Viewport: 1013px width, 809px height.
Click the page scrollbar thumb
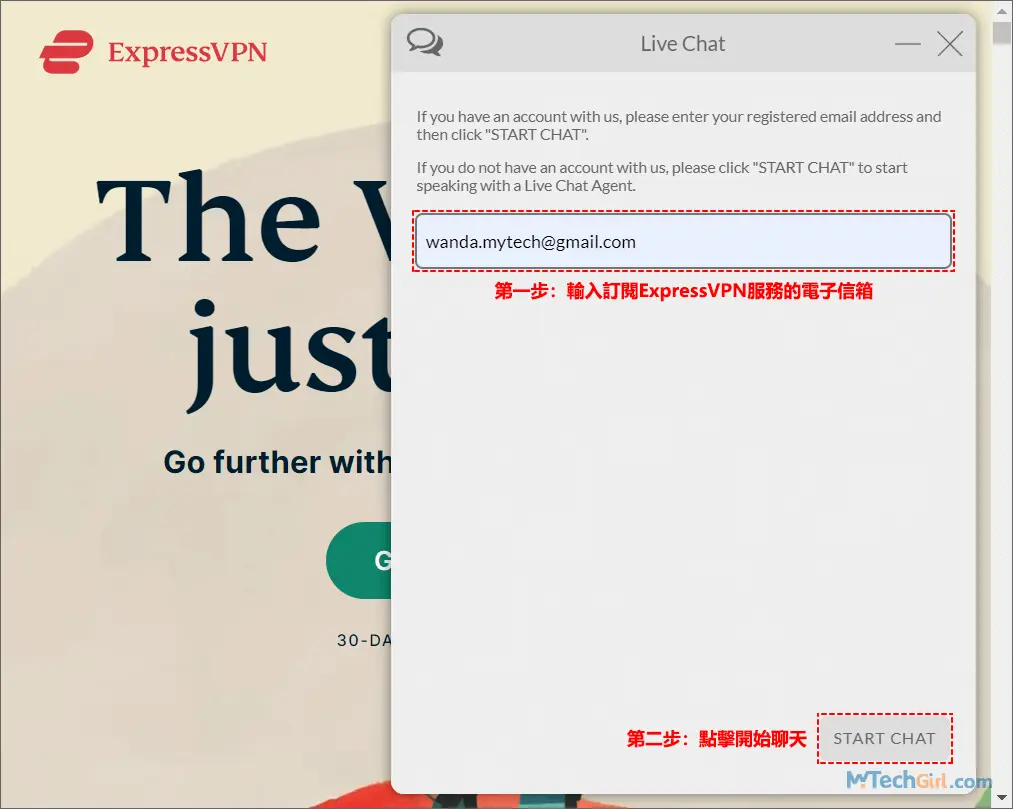(x=1002, y=32)
